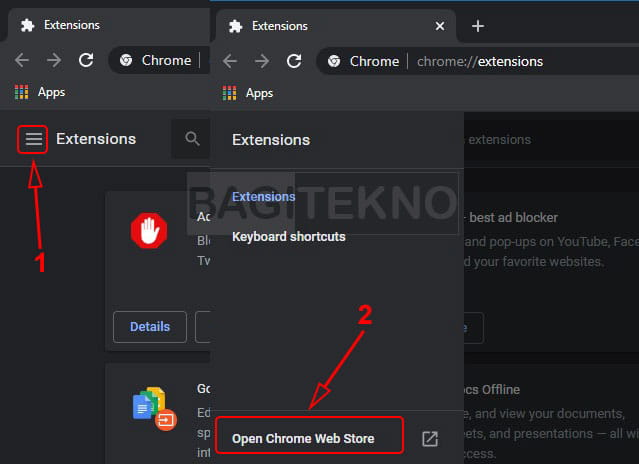Reload the page in the right browser window
Image resolution: width=639 pixels, height=464 pixels.
[294, 62]
